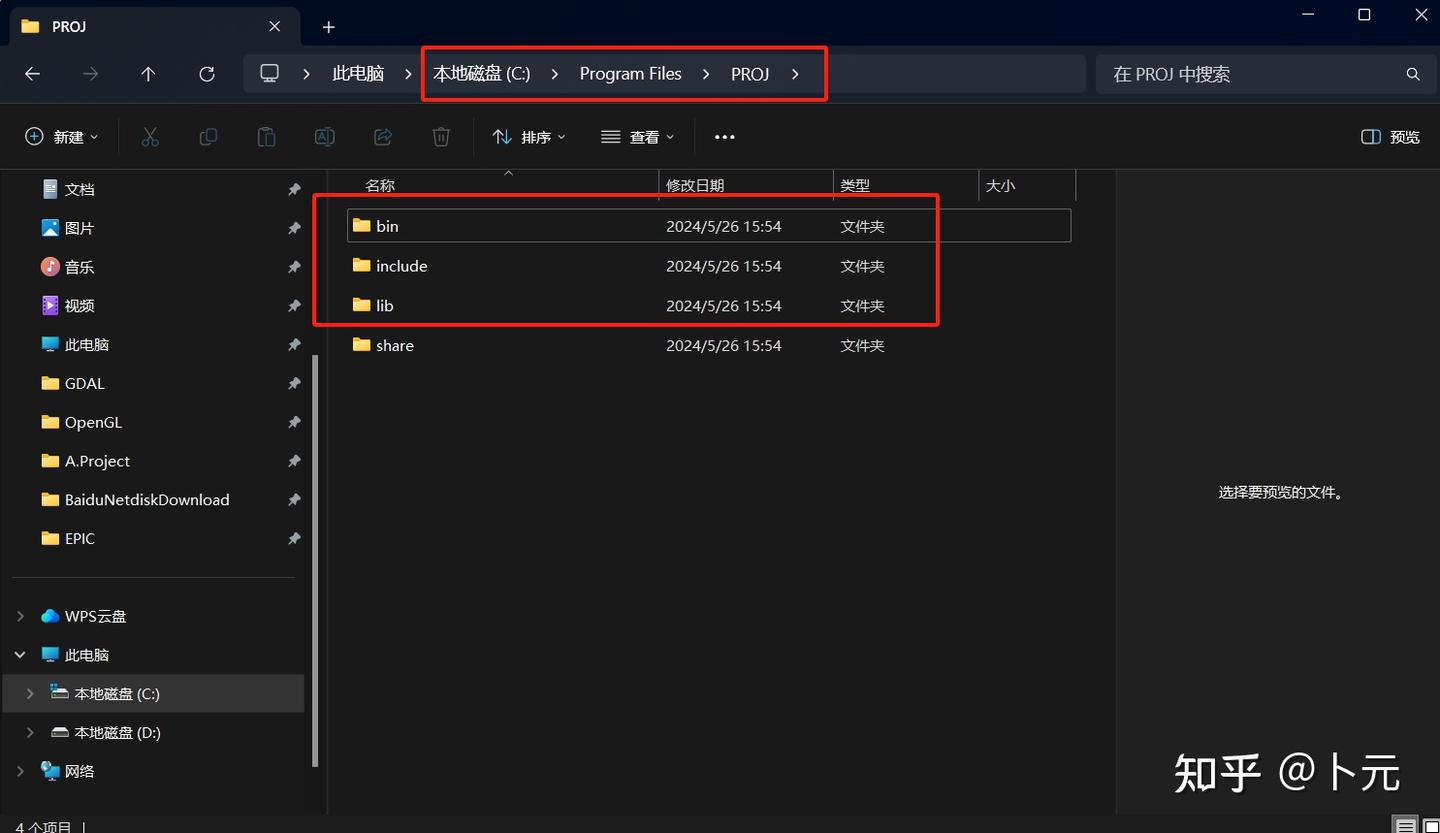Open the 新建 (New) dropdown
Viewport: 1440px width, 833px height.
62,137
